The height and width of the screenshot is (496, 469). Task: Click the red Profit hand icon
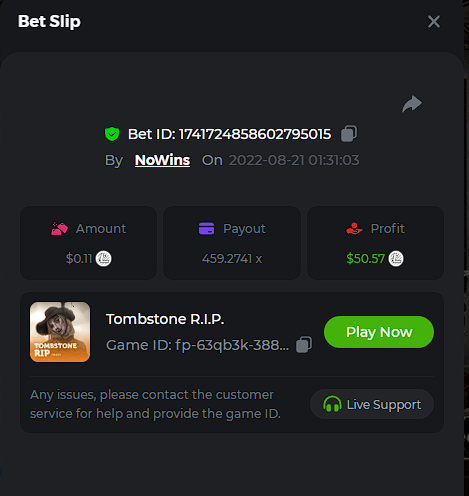tap(354, 229)
